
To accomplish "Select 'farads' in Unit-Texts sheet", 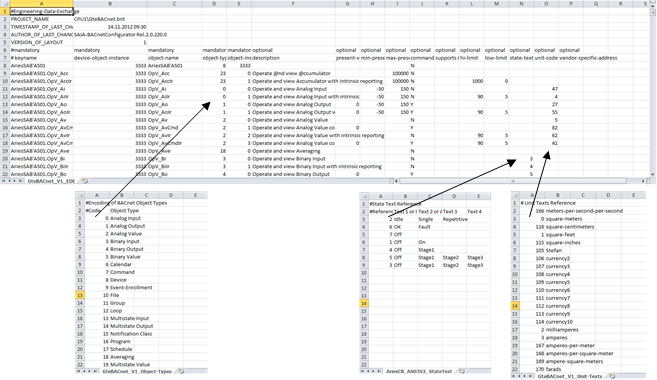I will coord(558,369).
